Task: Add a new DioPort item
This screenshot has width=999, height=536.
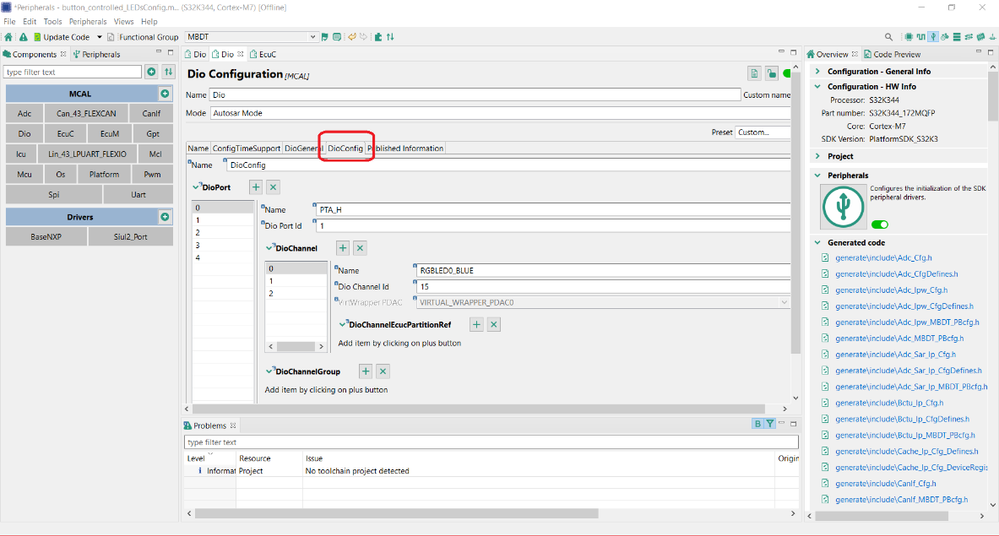Action: [255, 187]
